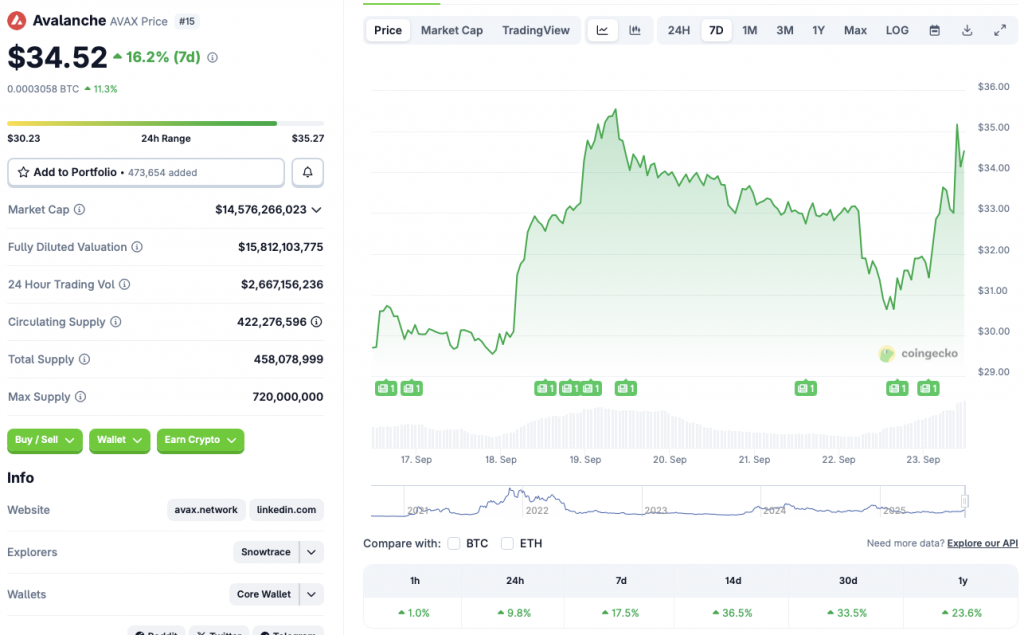Click the Avalanche red logo icon
1024x635 pixels.
(x=16, y=21)
